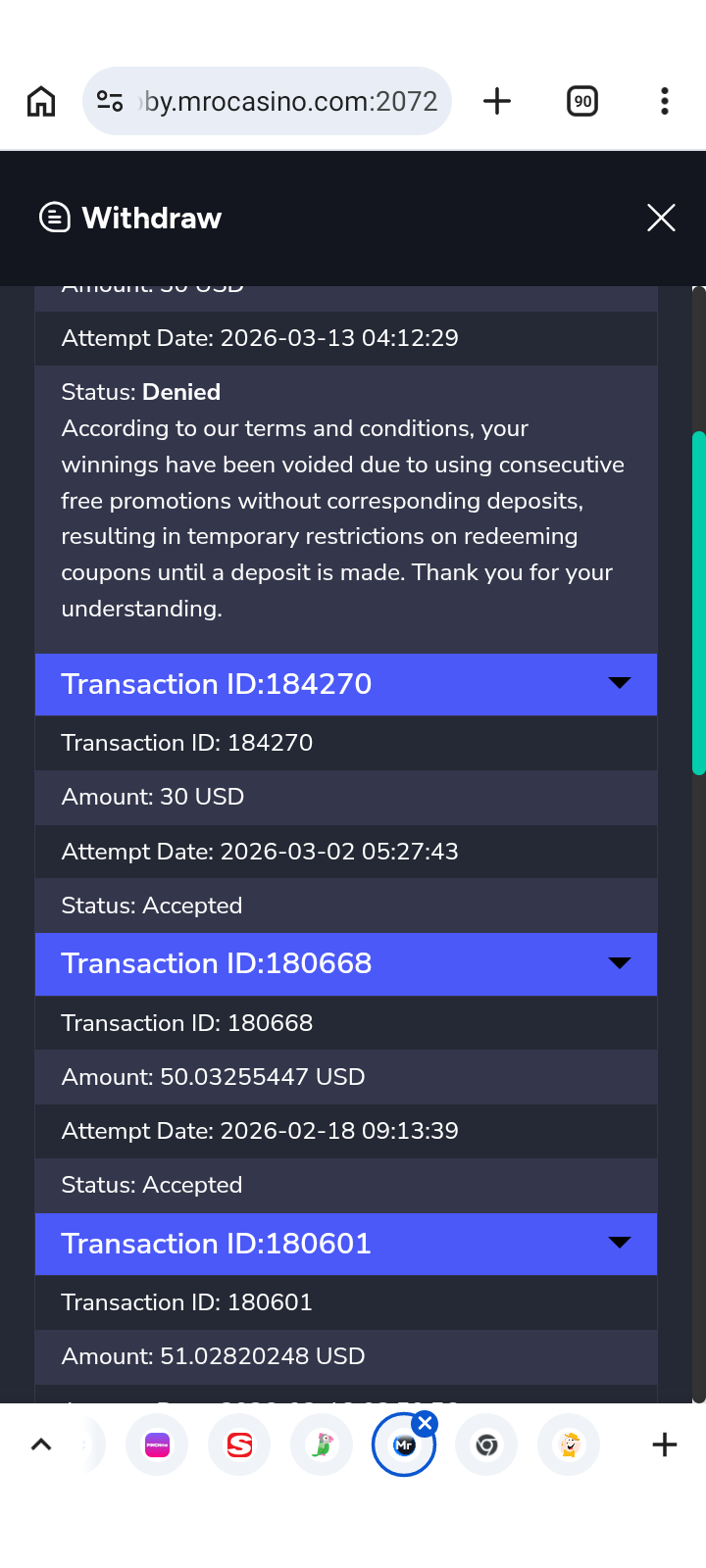The width and height of the screenshot is (706, 1568).
Task: Collapse the bottom tab strip chevron
Action: (x=41, y=1445)
